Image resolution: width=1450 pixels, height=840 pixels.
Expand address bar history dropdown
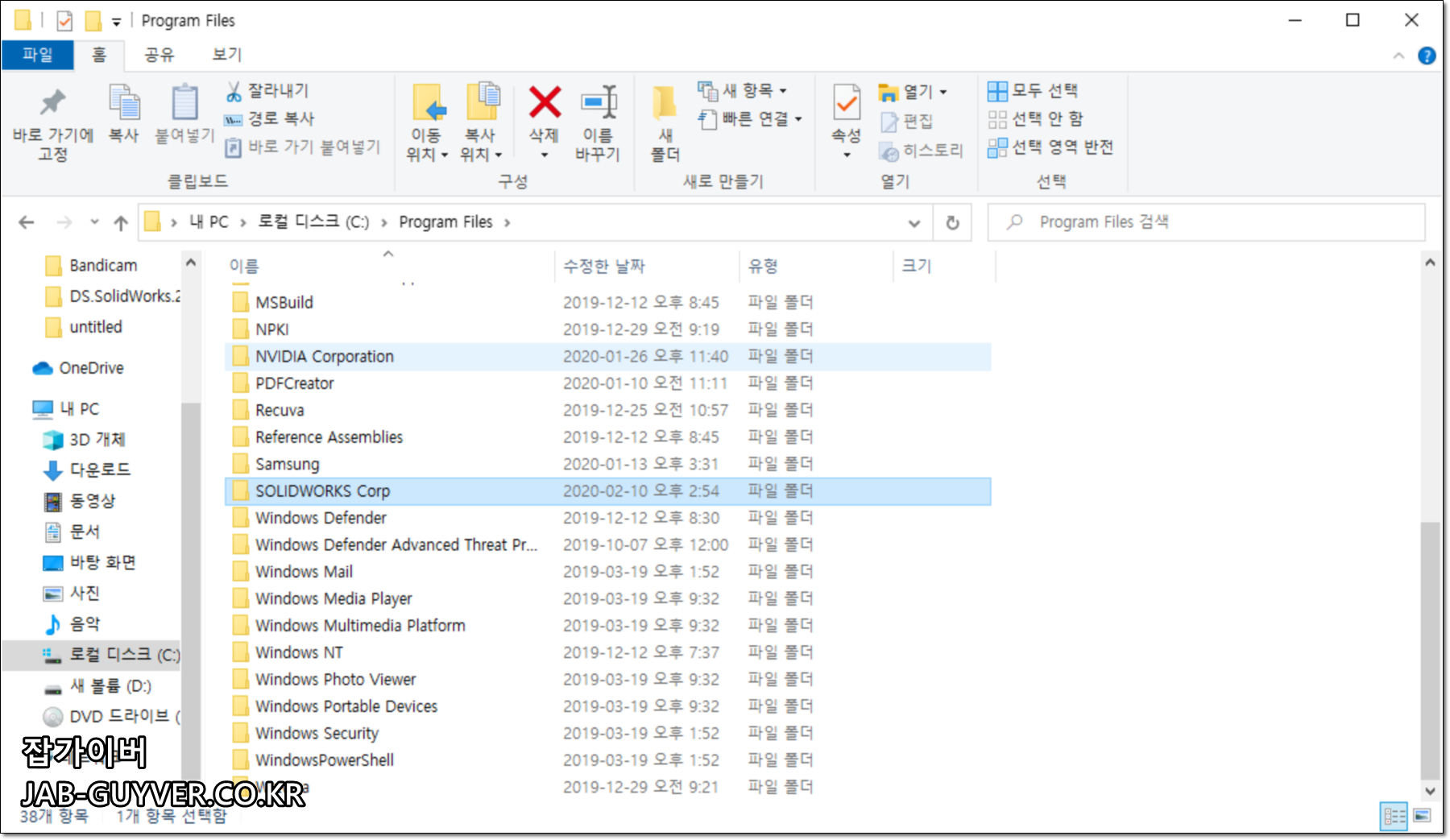coord(913,222)
